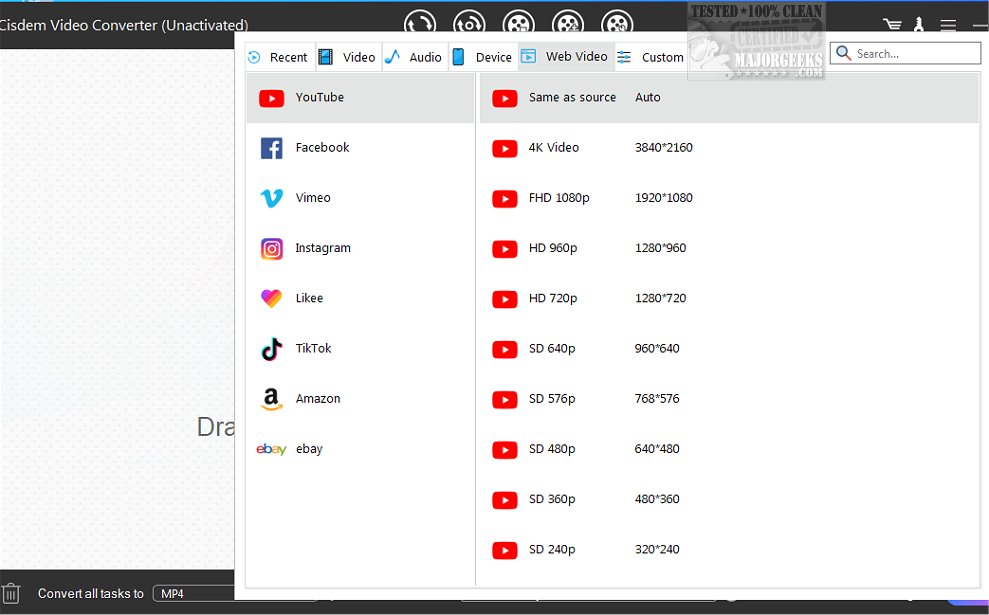Select Amazon in the site list
Image resolution: width=989 pixels, height=615 pixels.
360,399
